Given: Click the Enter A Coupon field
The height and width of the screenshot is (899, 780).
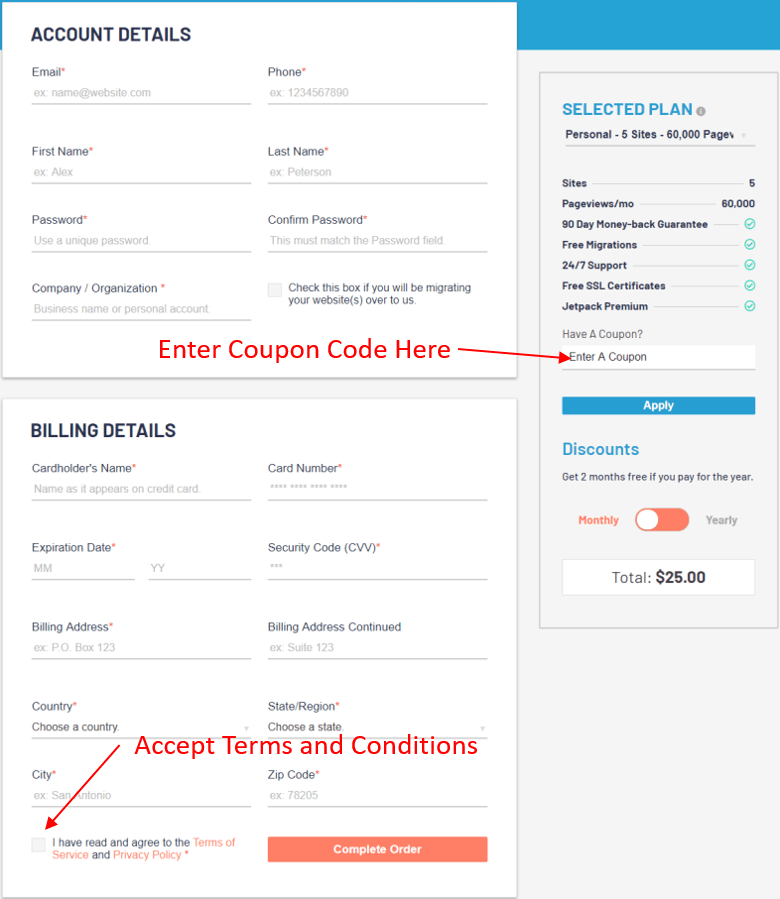Looking at the screenshot, I should click(x=658, y=357).
